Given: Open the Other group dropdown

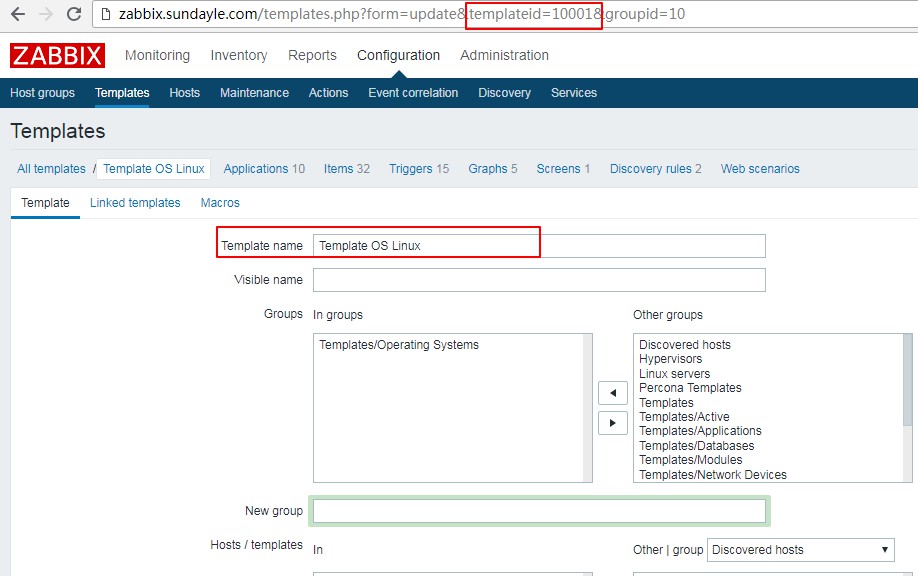Looking at the screenshot, I should [x=800, y=549].
